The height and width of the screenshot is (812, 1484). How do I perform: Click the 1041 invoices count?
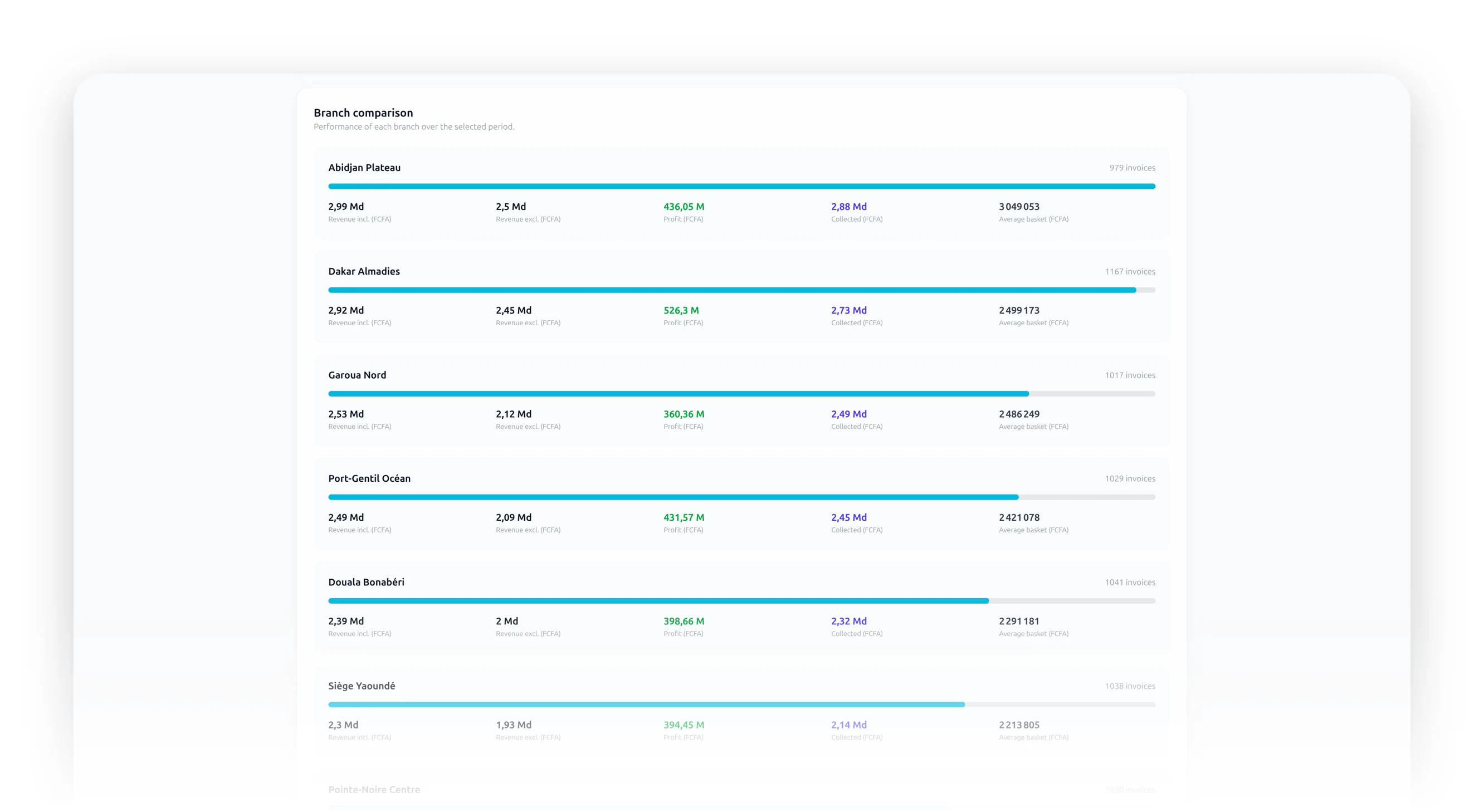1130,583
